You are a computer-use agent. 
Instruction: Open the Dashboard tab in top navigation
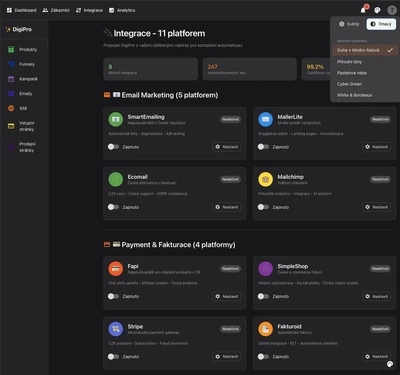pos(21,10)
